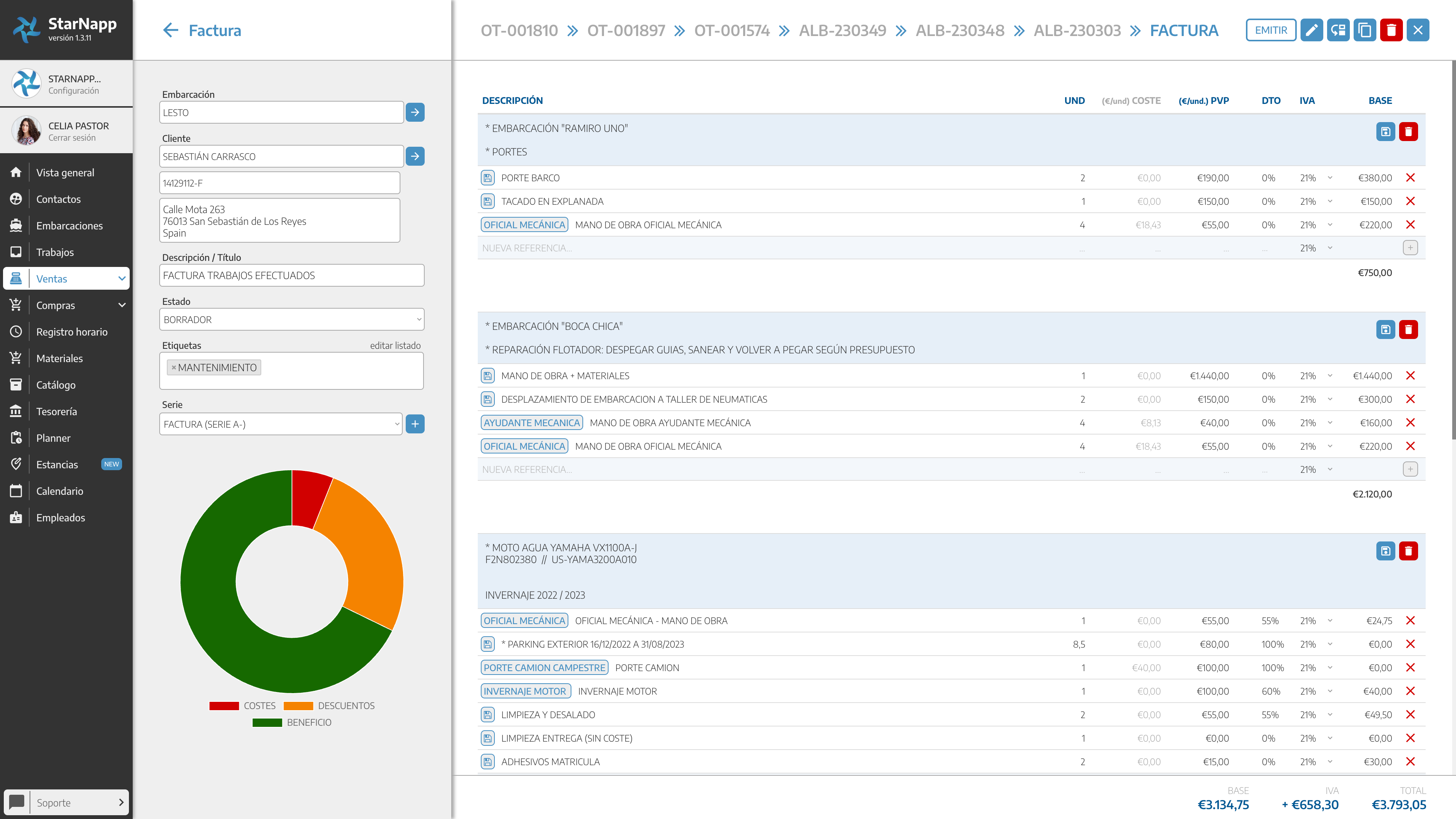Add new series with plus button
The width and height of the screenshot is (1456, 819).
[415, 424]
